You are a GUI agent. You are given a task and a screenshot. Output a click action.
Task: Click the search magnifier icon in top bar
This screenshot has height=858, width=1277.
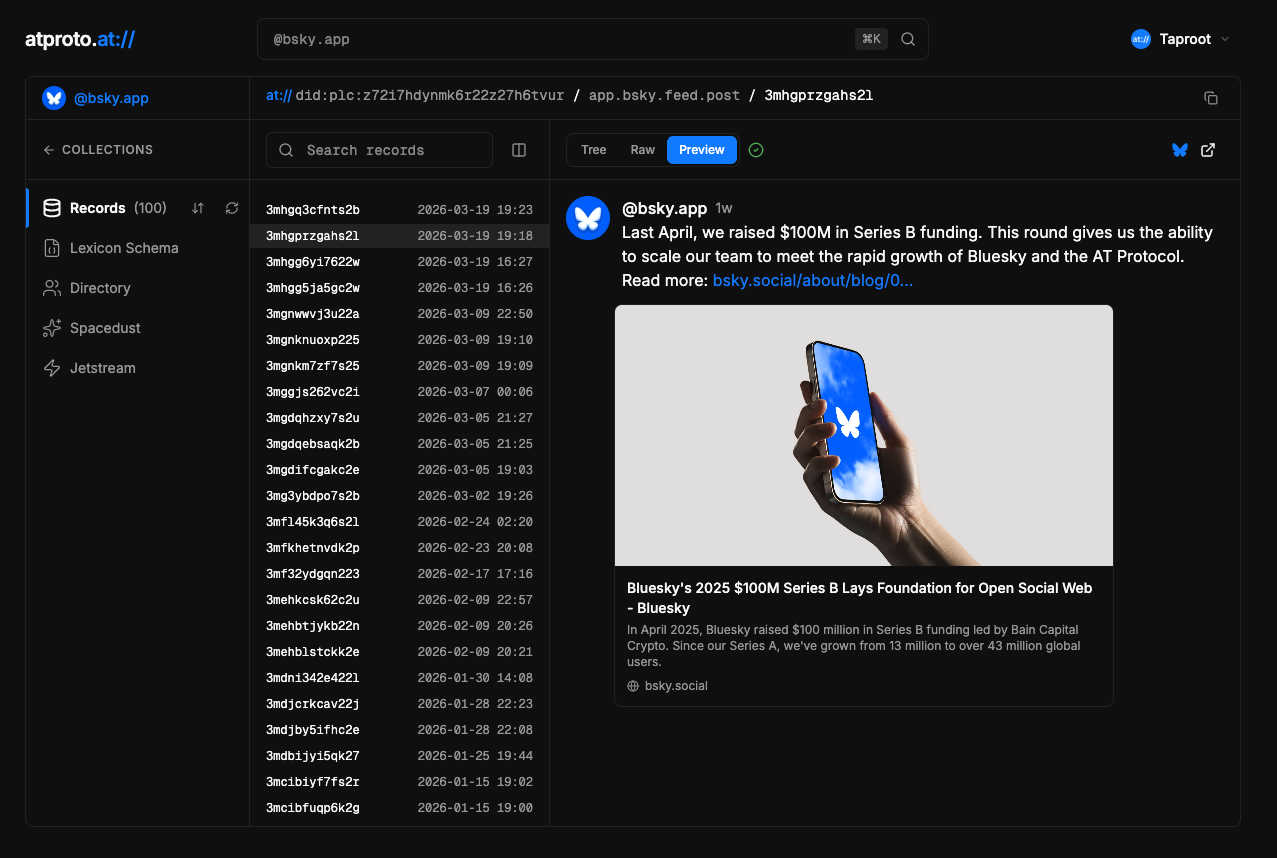tap(908, 39)
